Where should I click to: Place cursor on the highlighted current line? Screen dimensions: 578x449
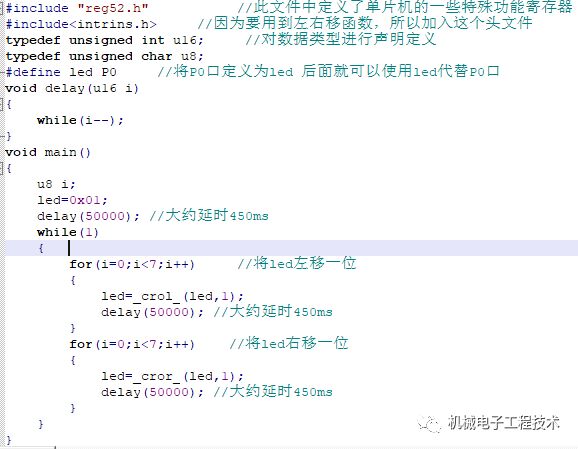coord(291,248)
